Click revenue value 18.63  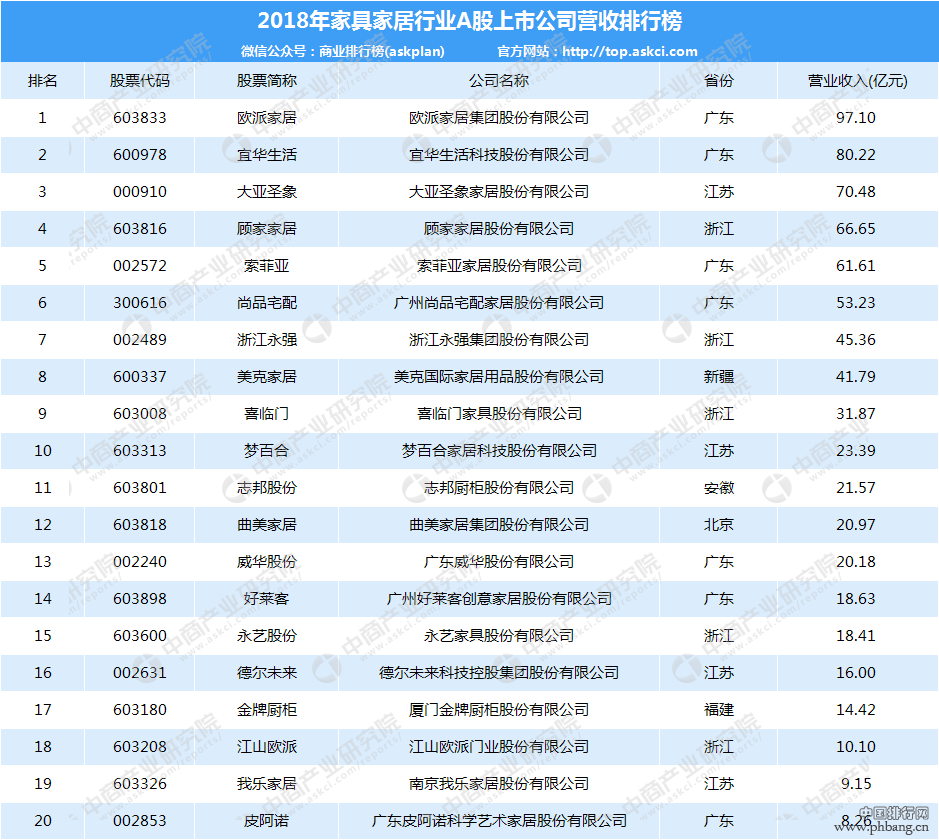click(856, 599)
